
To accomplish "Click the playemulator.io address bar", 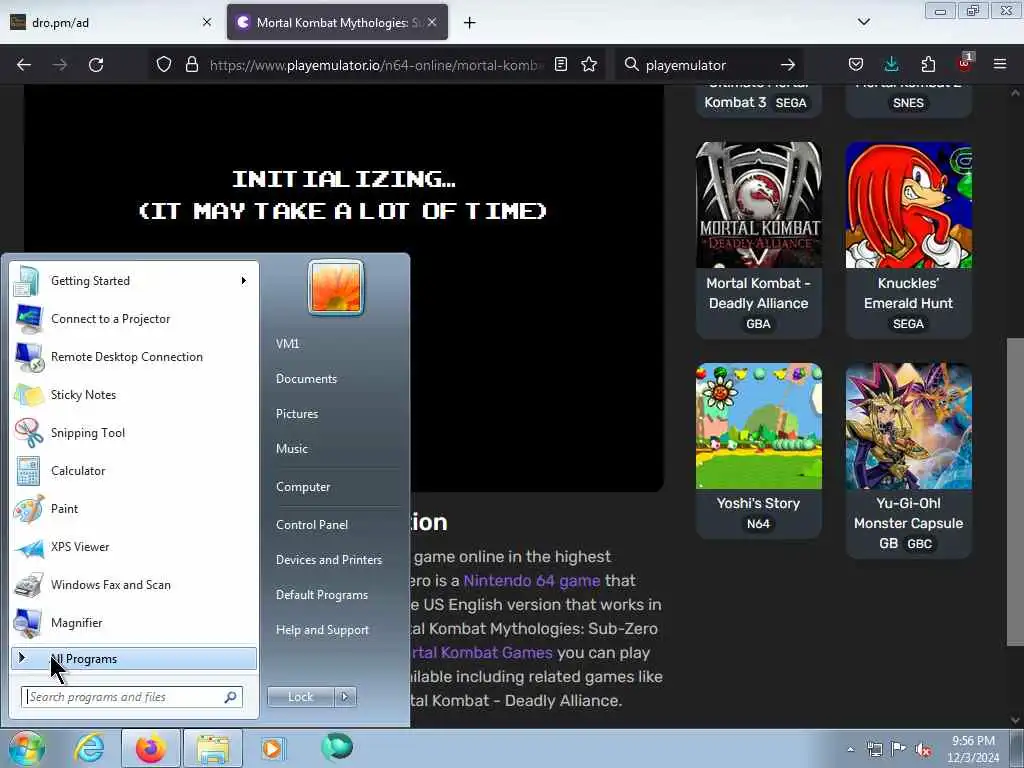I will [x=376, y=65].
